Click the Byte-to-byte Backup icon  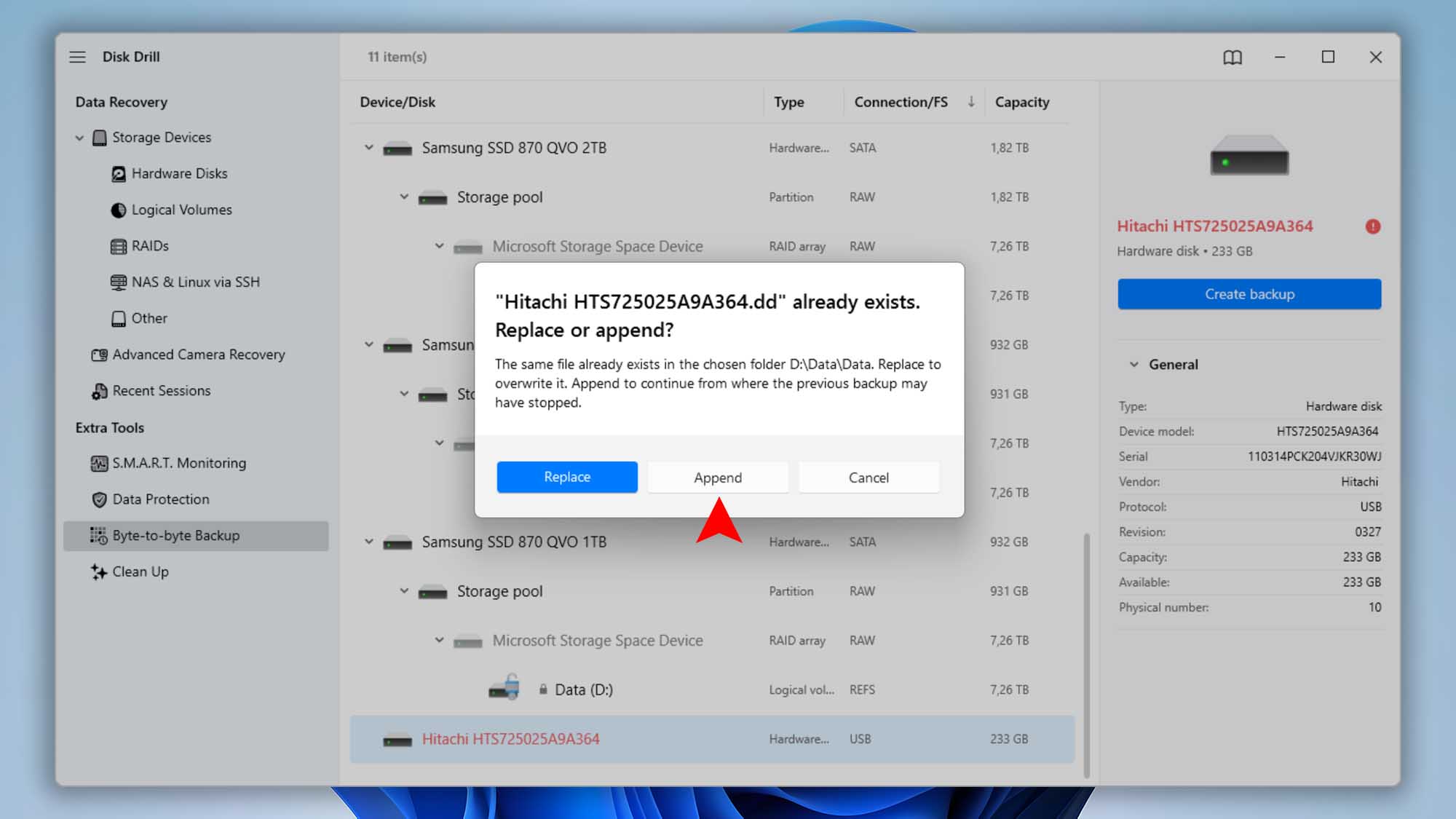pos(99,535)
